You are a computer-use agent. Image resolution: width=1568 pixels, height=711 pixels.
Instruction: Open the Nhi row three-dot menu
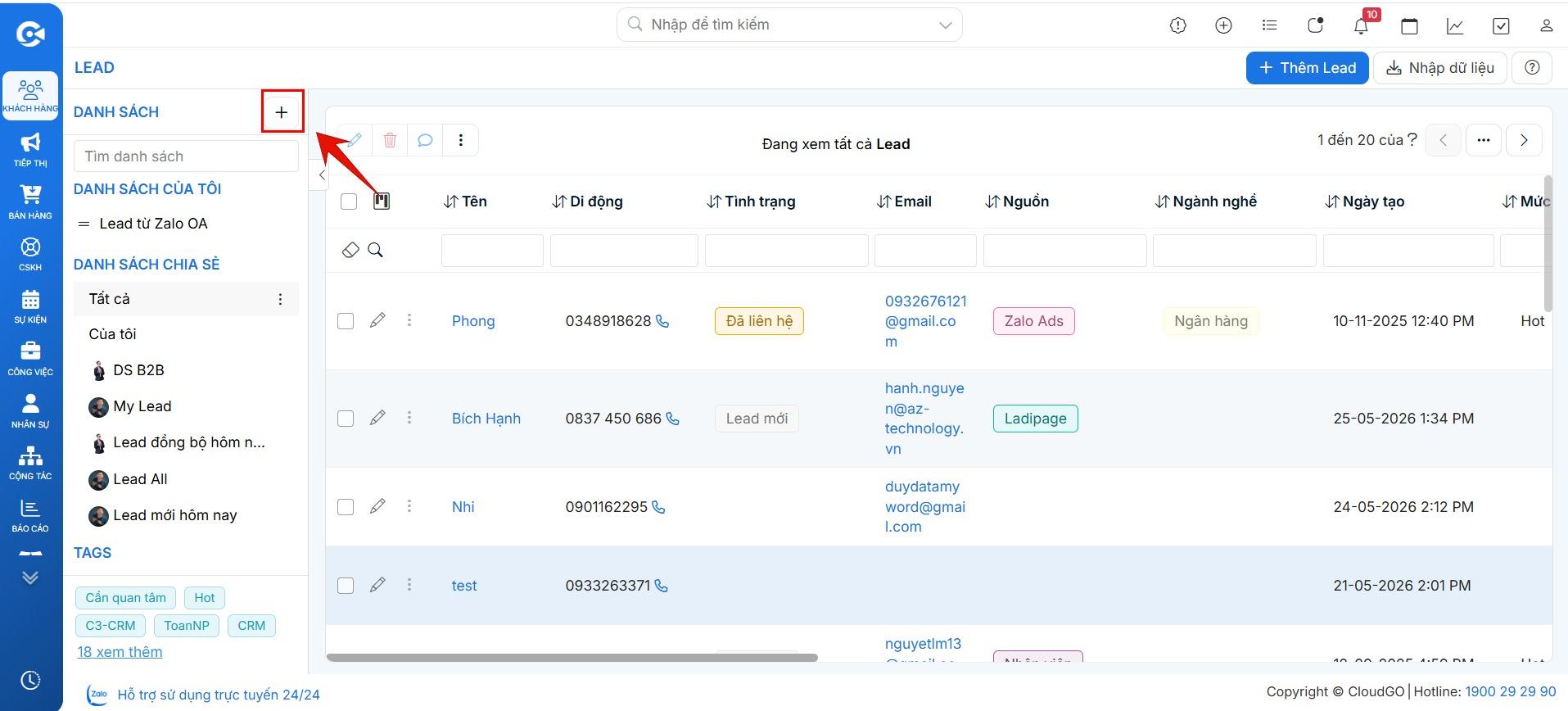tap(409, 506)
